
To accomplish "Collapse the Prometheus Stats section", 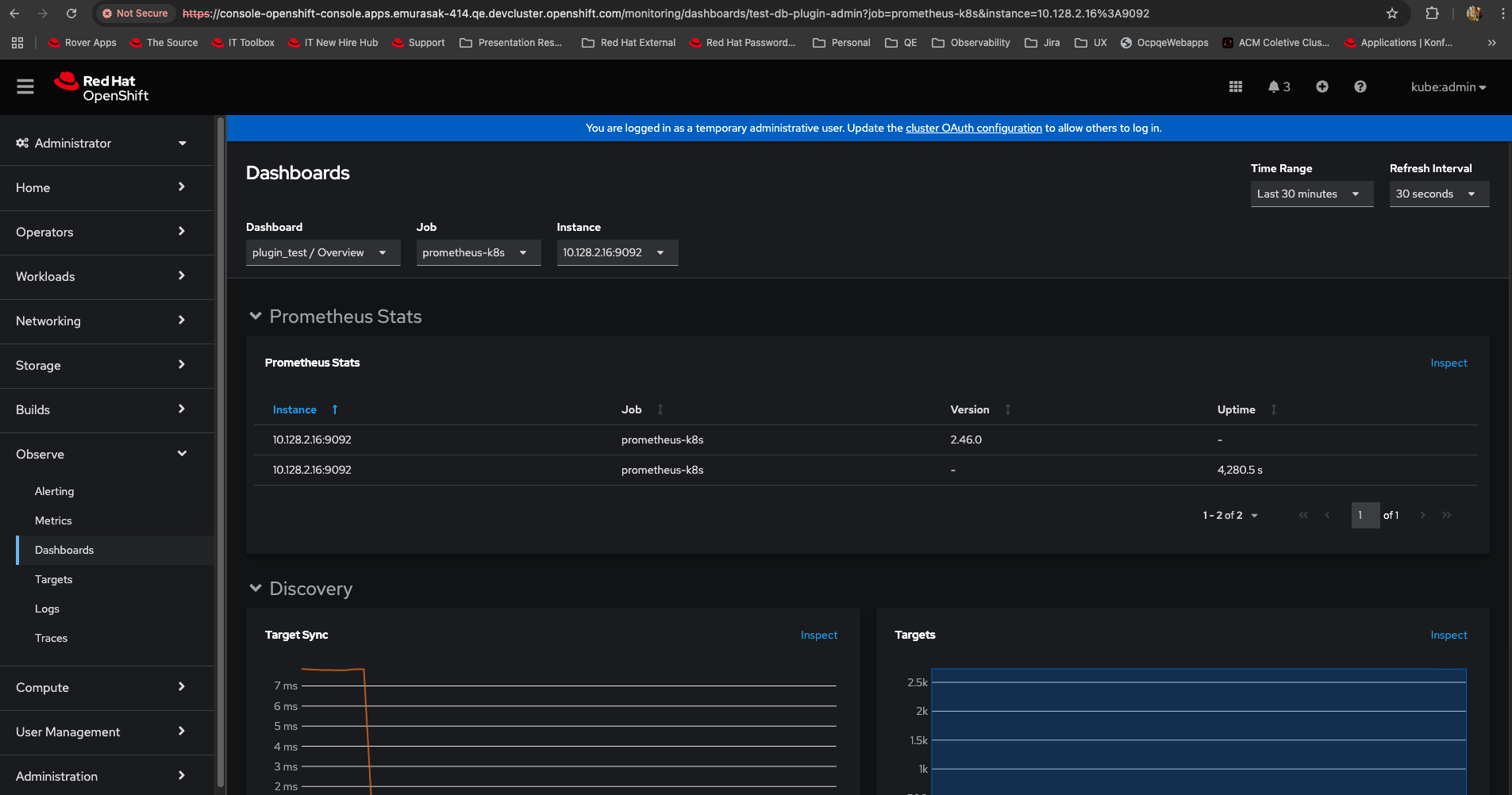I will click(x=256, y=317).
